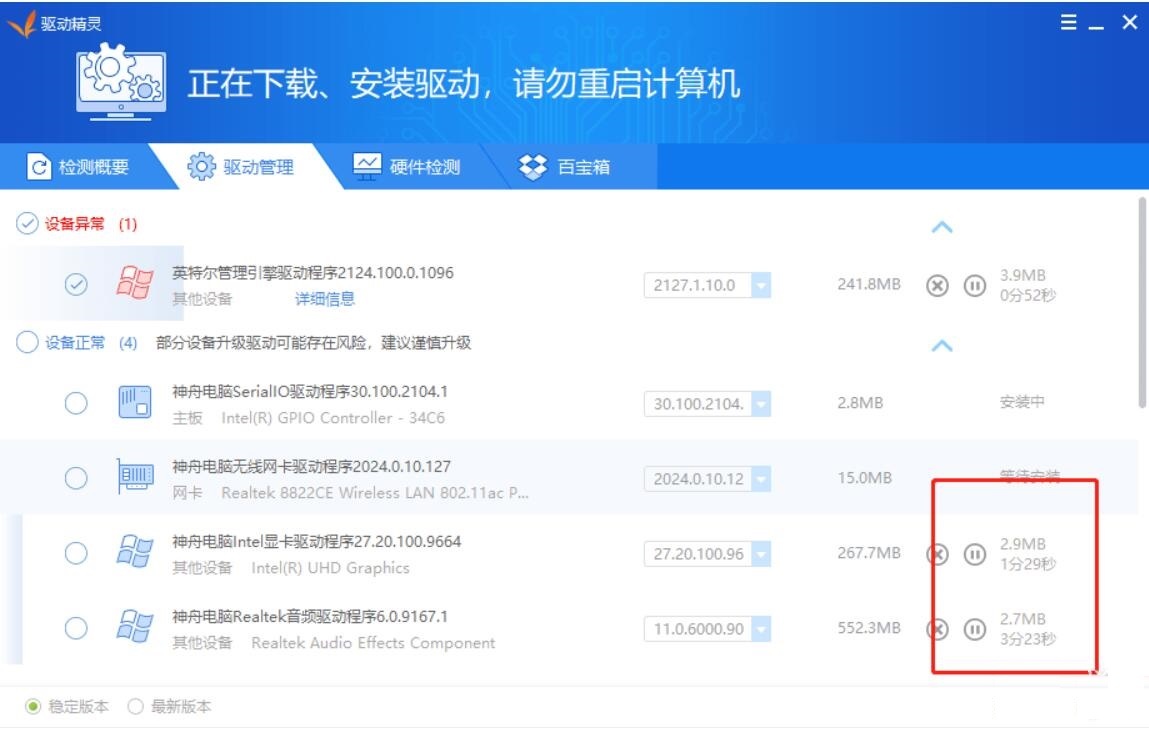Image resolution: width=1149 pixels, height=731 pixels.
Task: Select the SerialIO驱动程序 checkbox
Action: (x=76, y=403)
